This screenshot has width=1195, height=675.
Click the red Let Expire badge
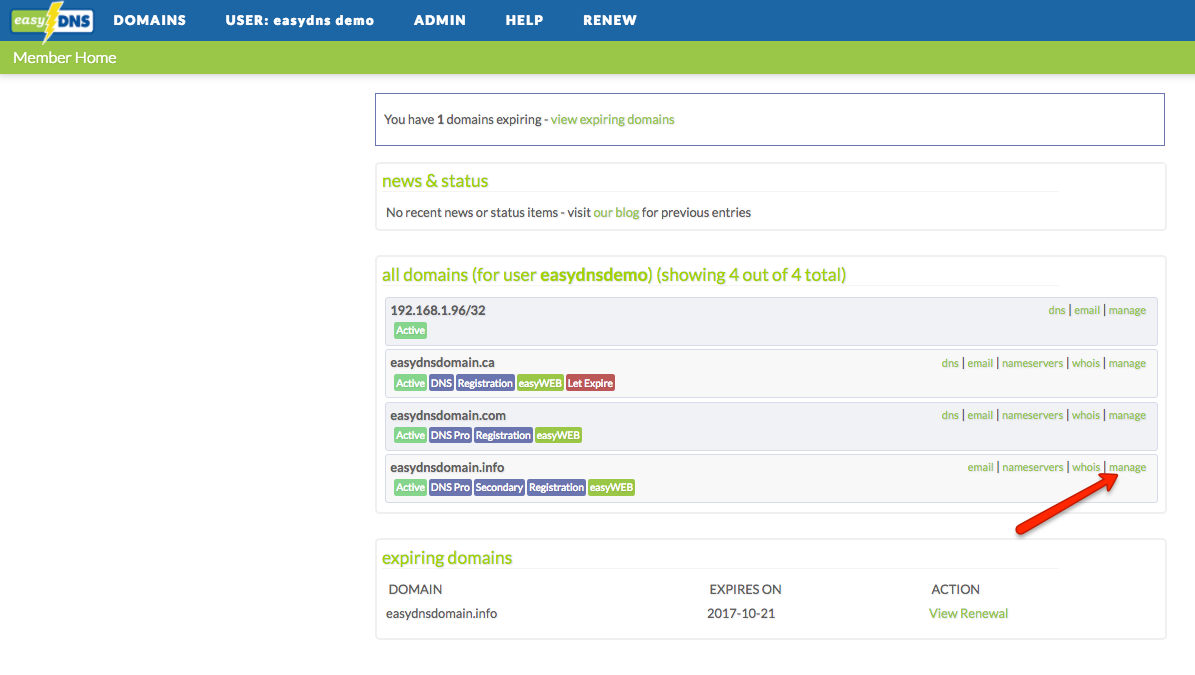tap(591, 383)
